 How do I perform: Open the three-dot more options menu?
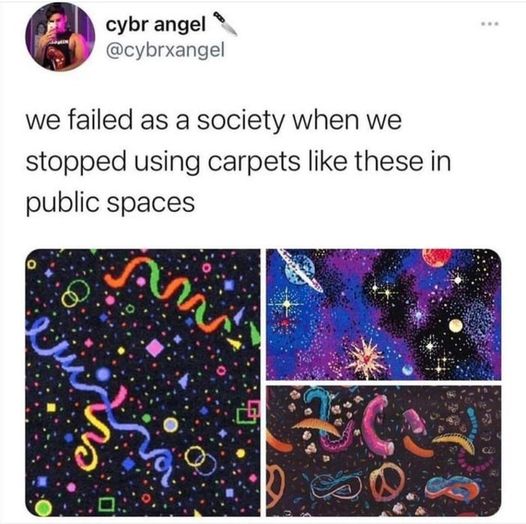pyautogui.click(x=490, y=24)
